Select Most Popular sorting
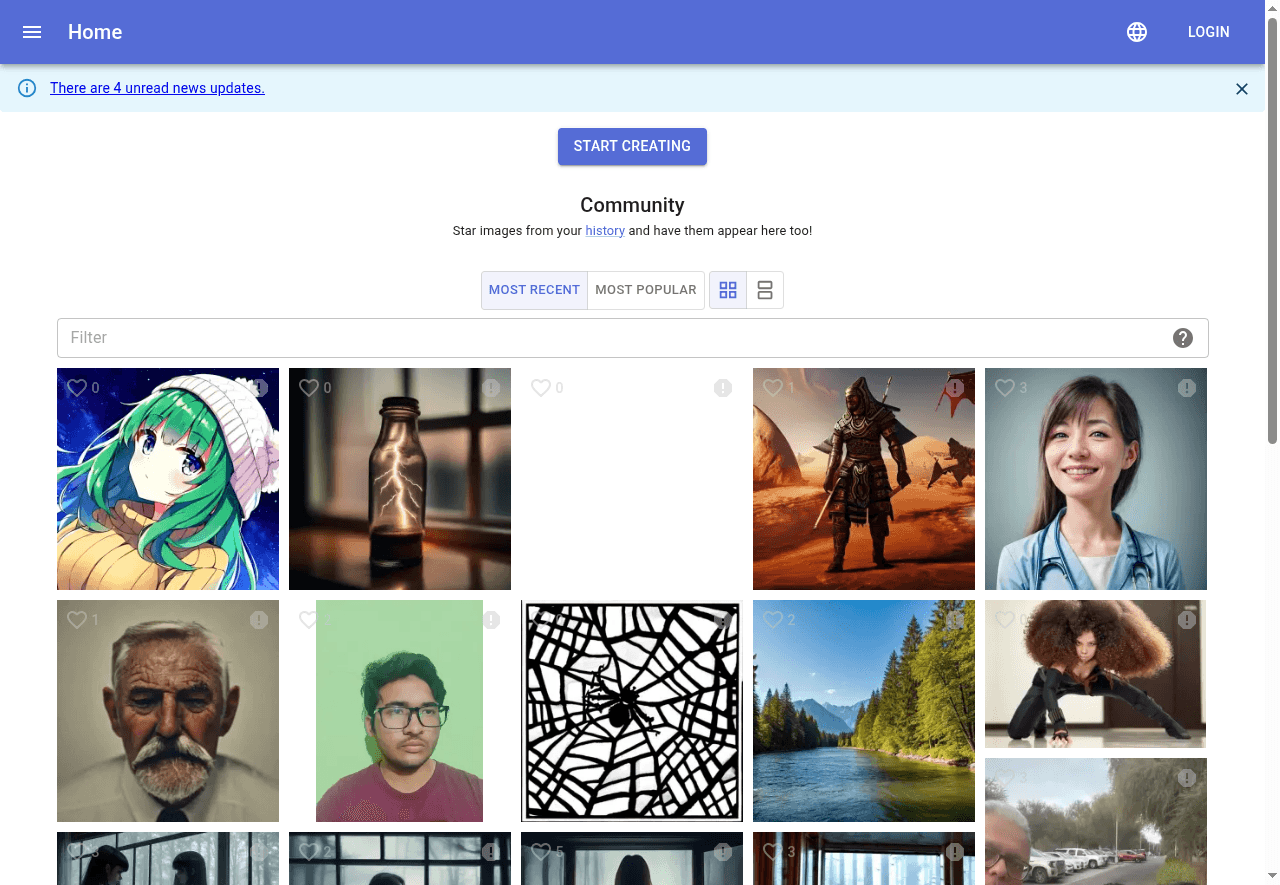Screen dimensions: 1280x885 (x=645, y=290)
